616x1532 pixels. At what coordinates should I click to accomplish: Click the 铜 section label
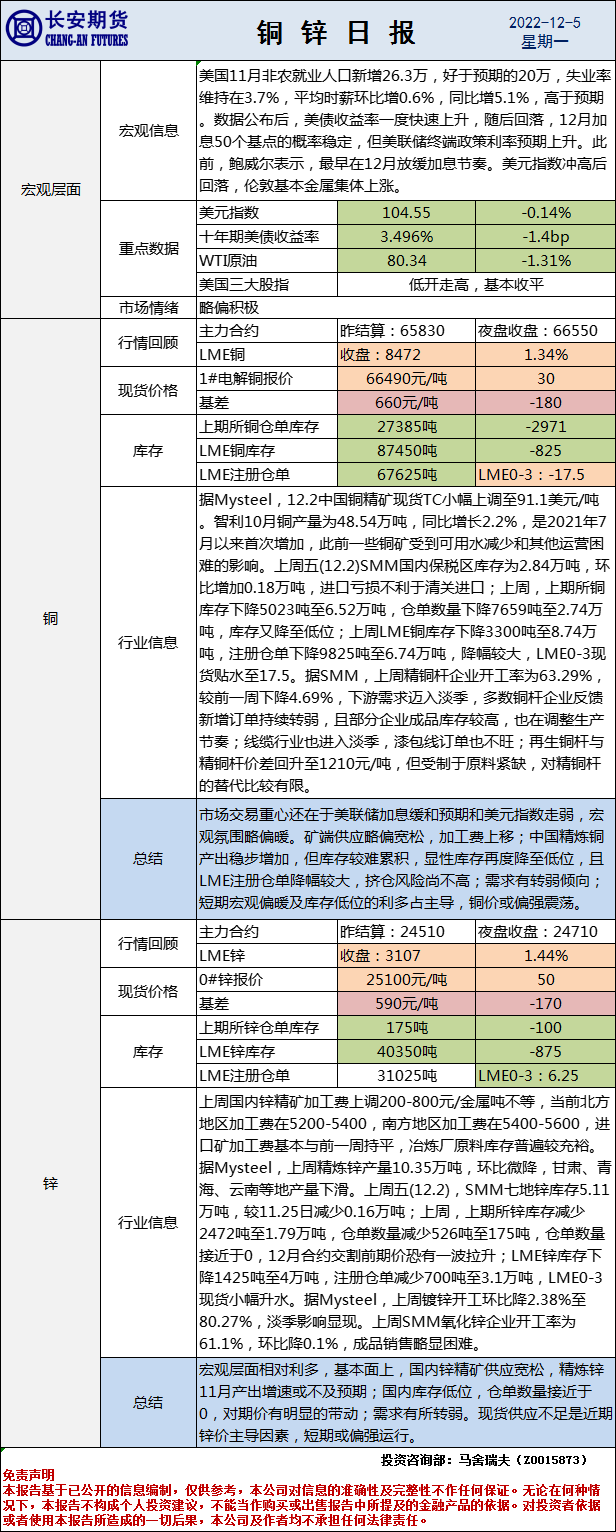point(50,618)
